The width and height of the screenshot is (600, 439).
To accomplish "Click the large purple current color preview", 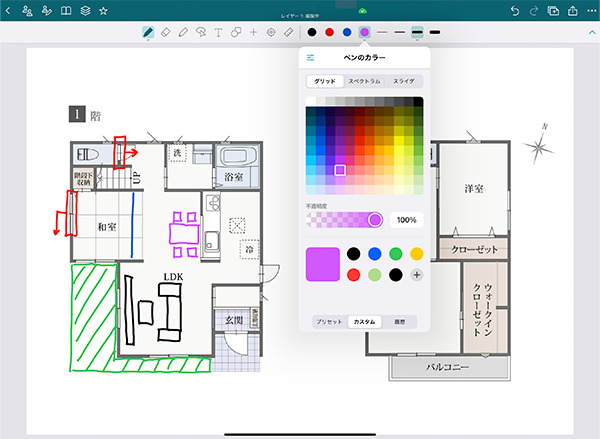I will (323, 264).
